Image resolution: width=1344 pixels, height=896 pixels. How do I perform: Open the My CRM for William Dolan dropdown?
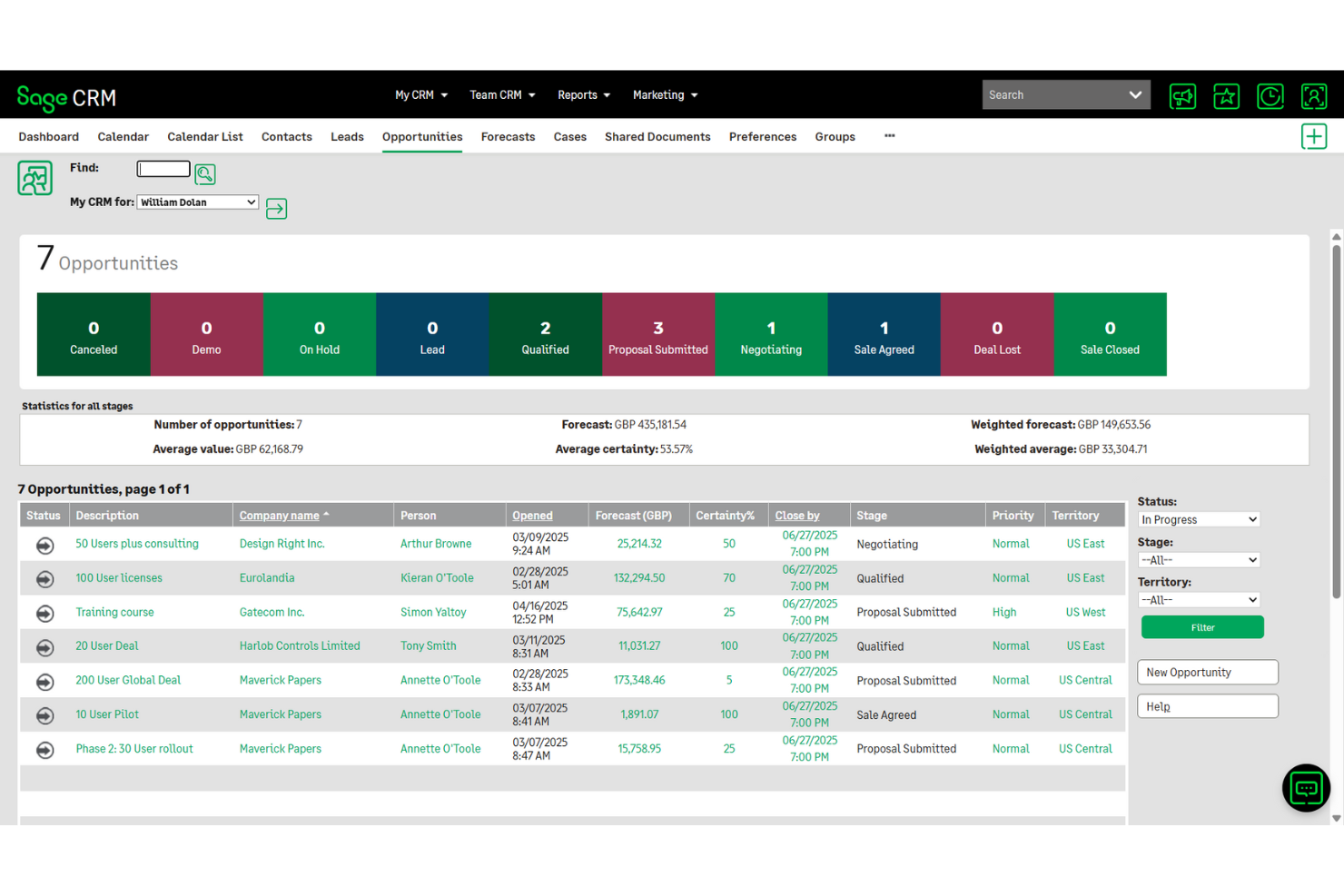coord(197,202)
